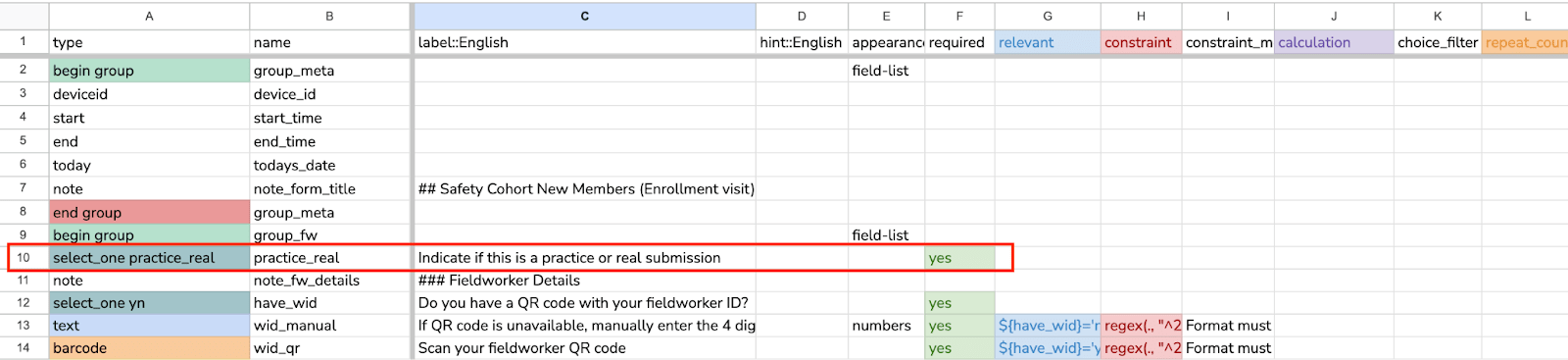Click the 'constraint' red header cell
This screenshot has height=360, width=1568.
1142,42
